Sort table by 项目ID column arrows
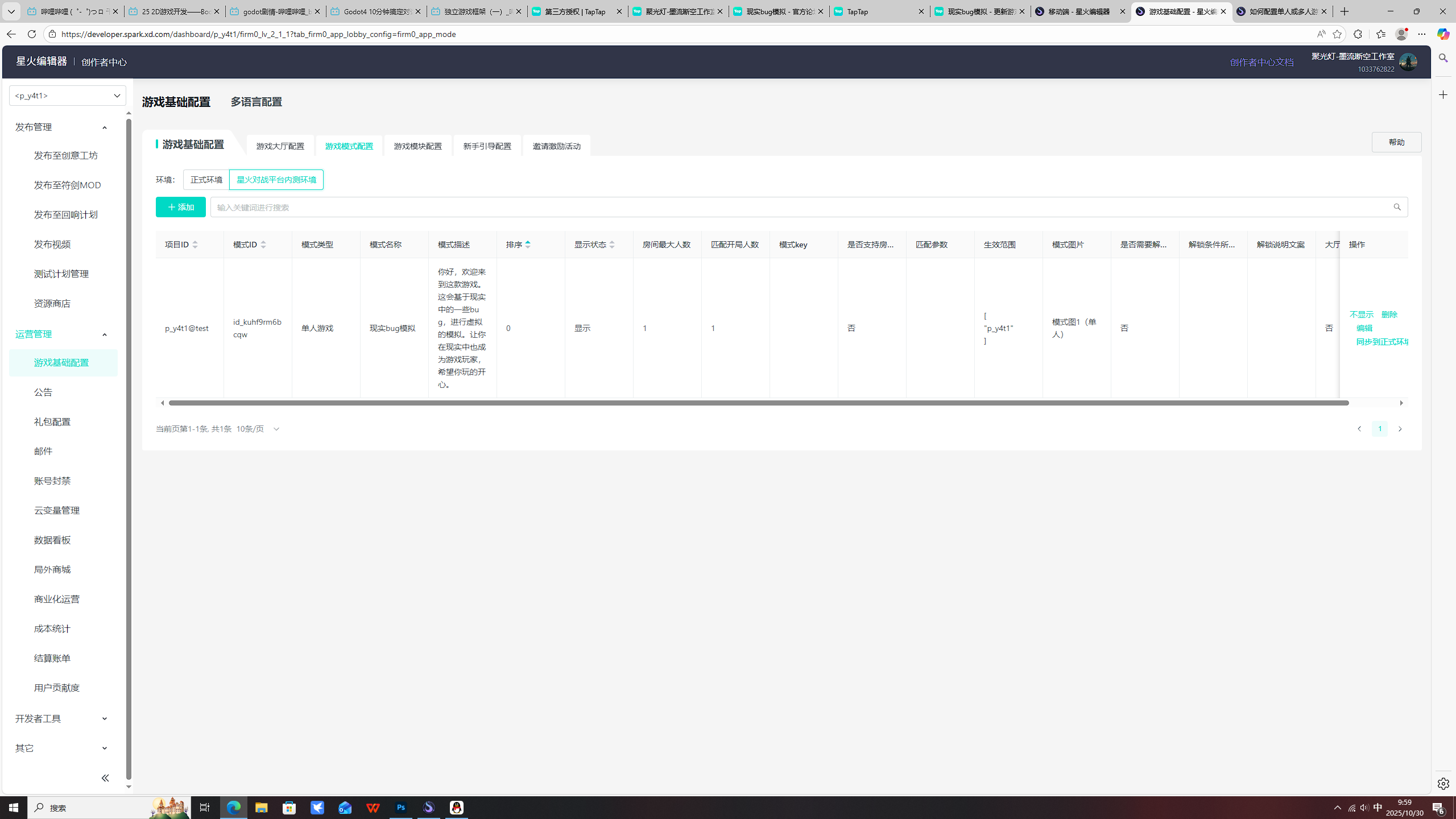The width and height of the screenshot is (1456, 819). [x=195, y=245]
